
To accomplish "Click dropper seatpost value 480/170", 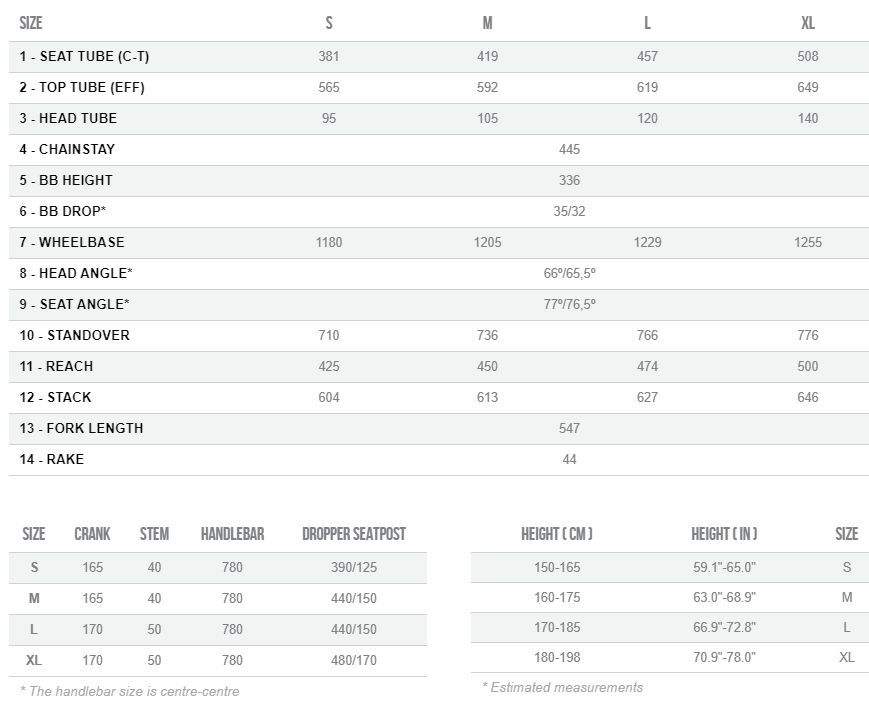I will click(x=354, y=661).
